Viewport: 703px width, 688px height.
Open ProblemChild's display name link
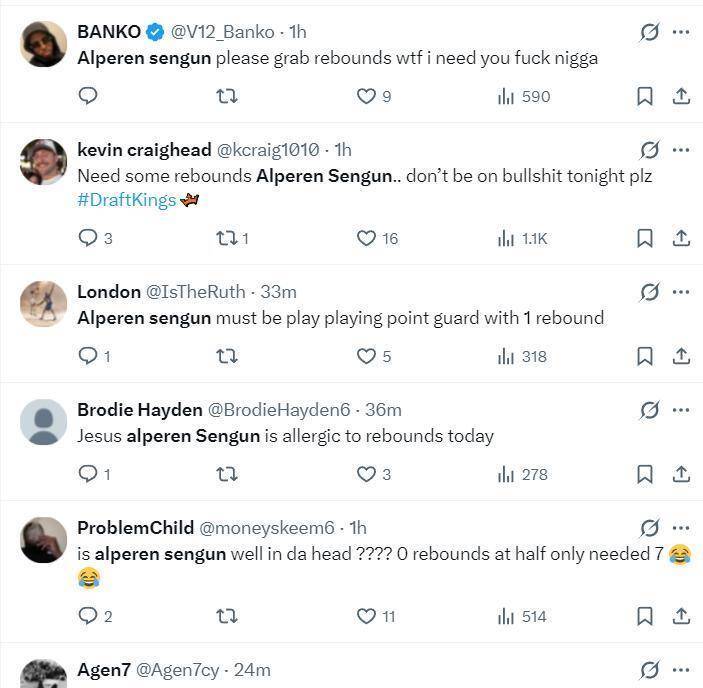click(135, 528)
